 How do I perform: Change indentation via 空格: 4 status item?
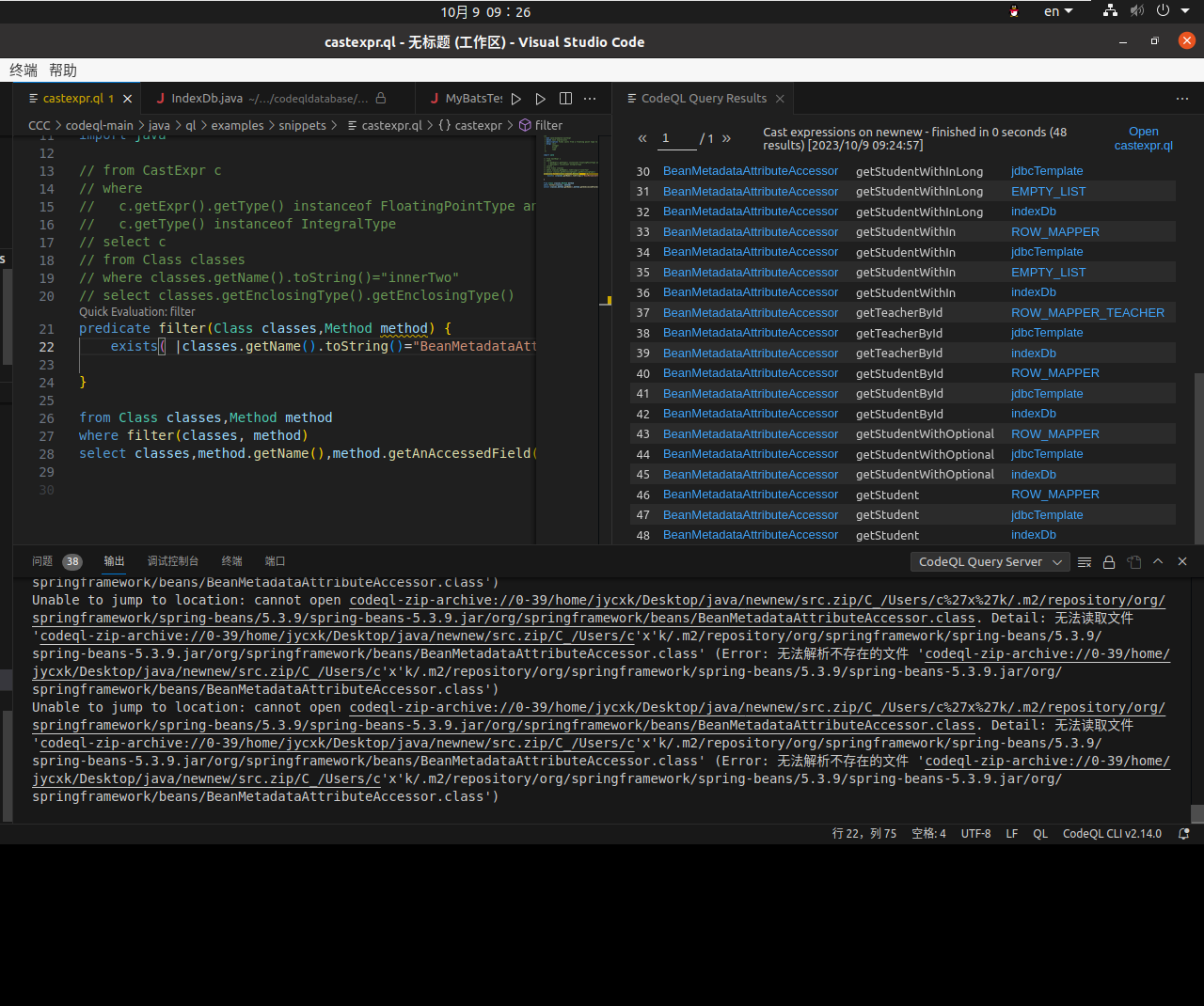point(928,834)
